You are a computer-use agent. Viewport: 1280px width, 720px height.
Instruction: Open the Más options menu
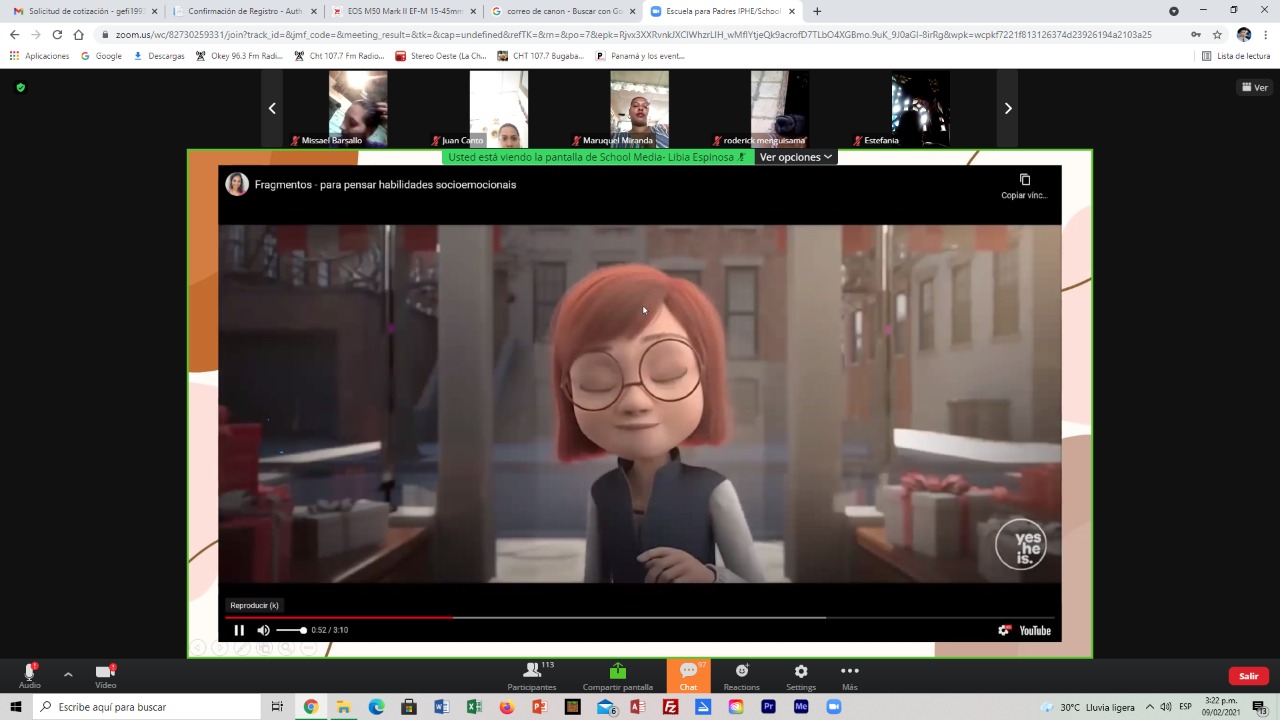click(x=849, y=676)
